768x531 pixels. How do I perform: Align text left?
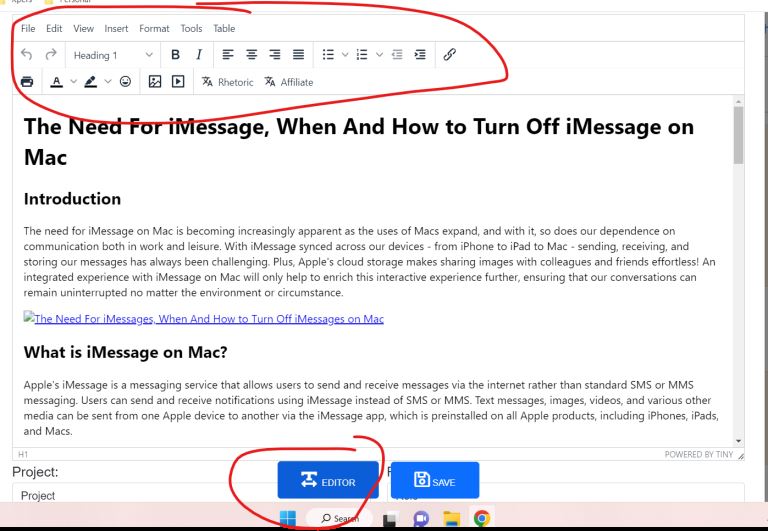tap(228, 54)
